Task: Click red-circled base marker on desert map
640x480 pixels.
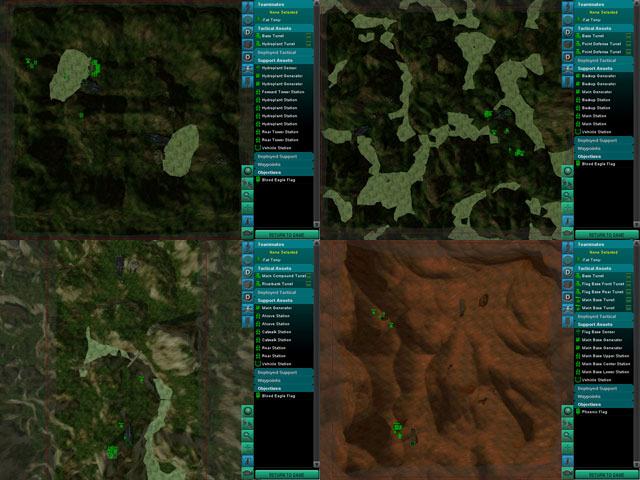Action: point(398,430)
